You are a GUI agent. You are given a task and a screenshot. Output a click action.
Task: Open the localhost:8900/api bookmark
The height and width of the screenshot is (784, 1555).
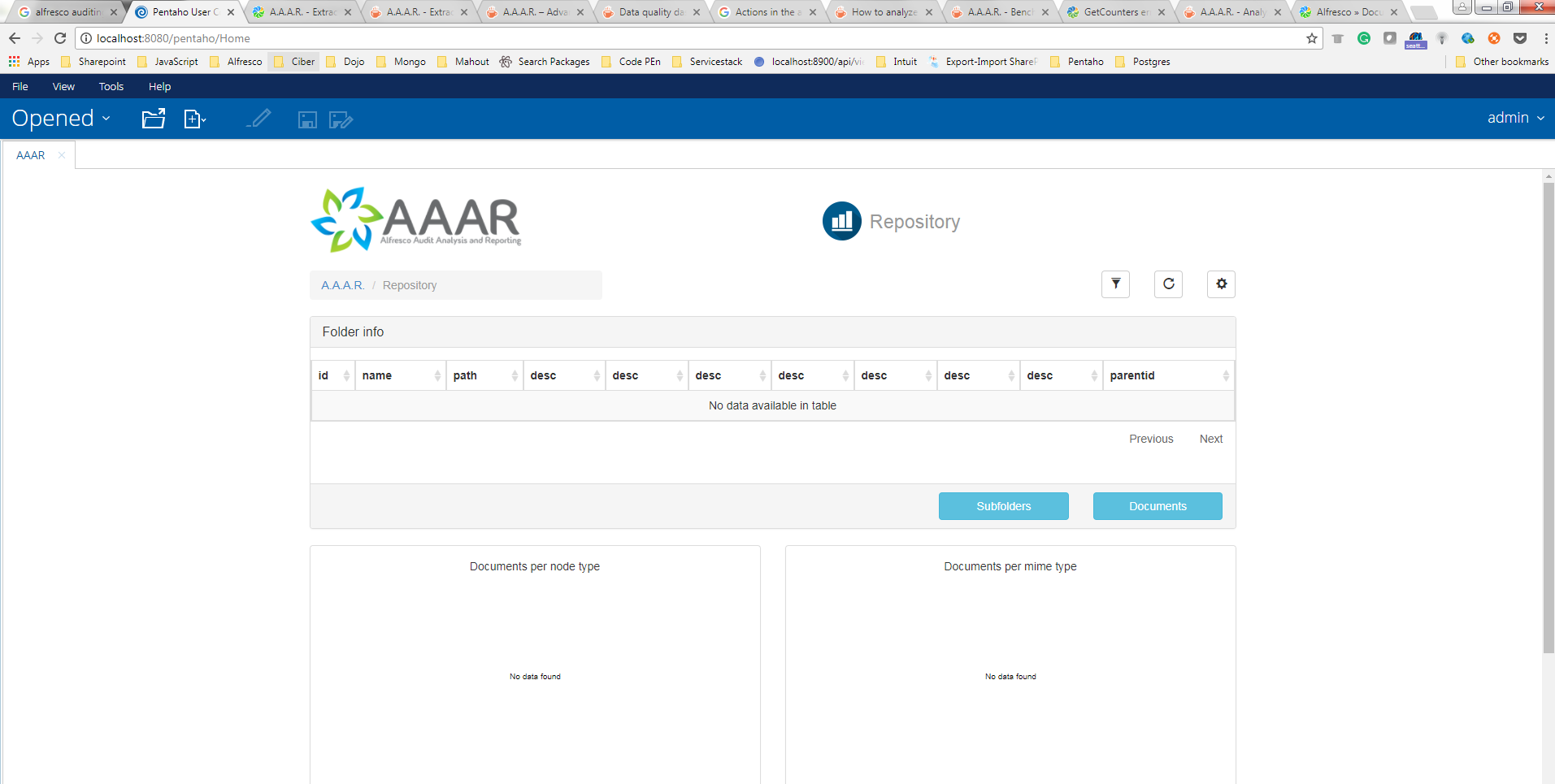(x=809, y=62)
